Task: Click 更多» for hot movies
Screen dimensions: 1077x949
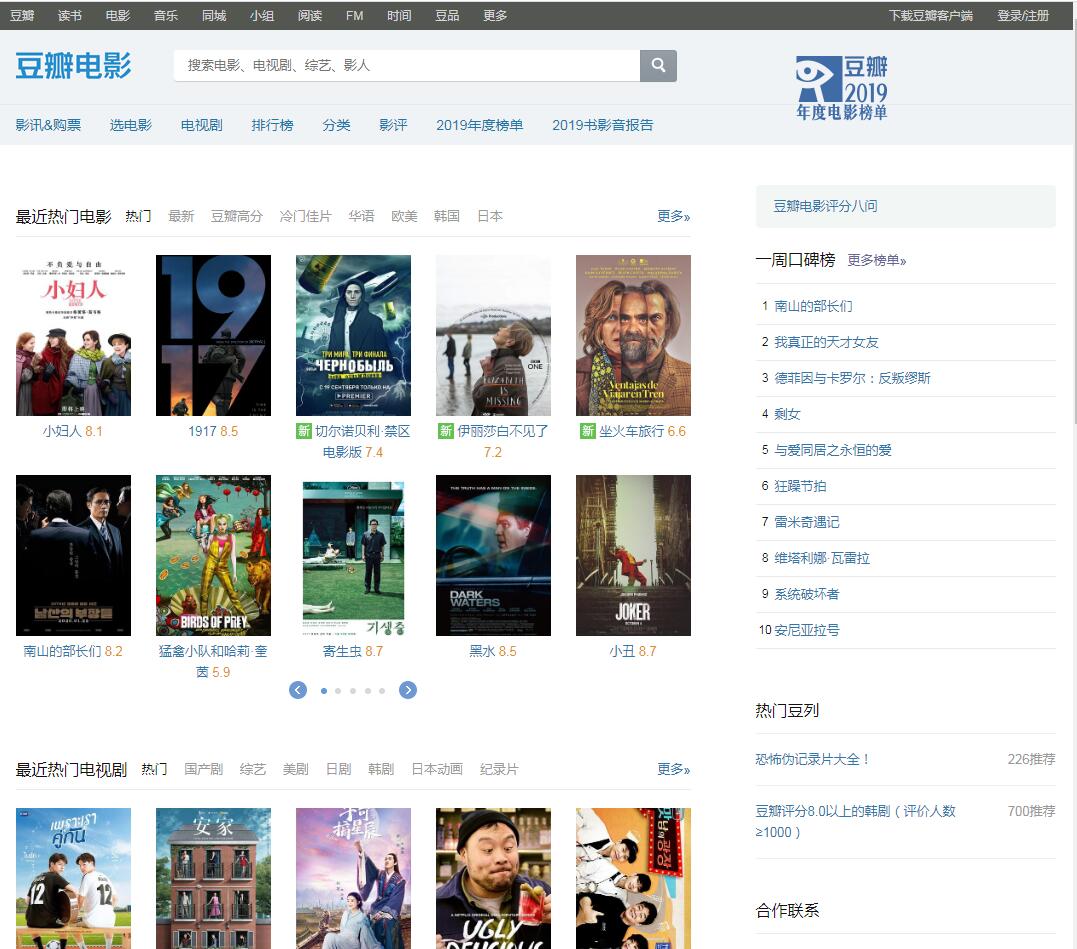Action: pyautogui.click(x=673, y=216)
